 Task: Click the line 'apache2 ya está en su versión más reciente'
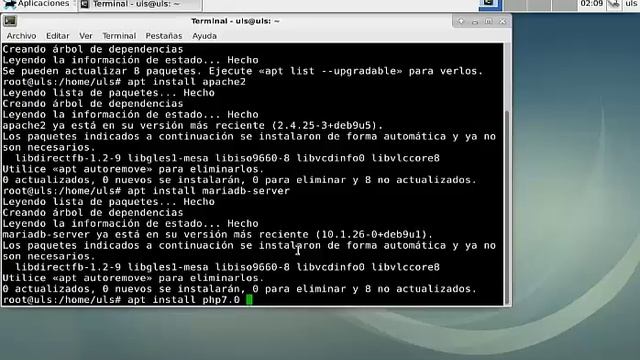(x=193, y=125)
